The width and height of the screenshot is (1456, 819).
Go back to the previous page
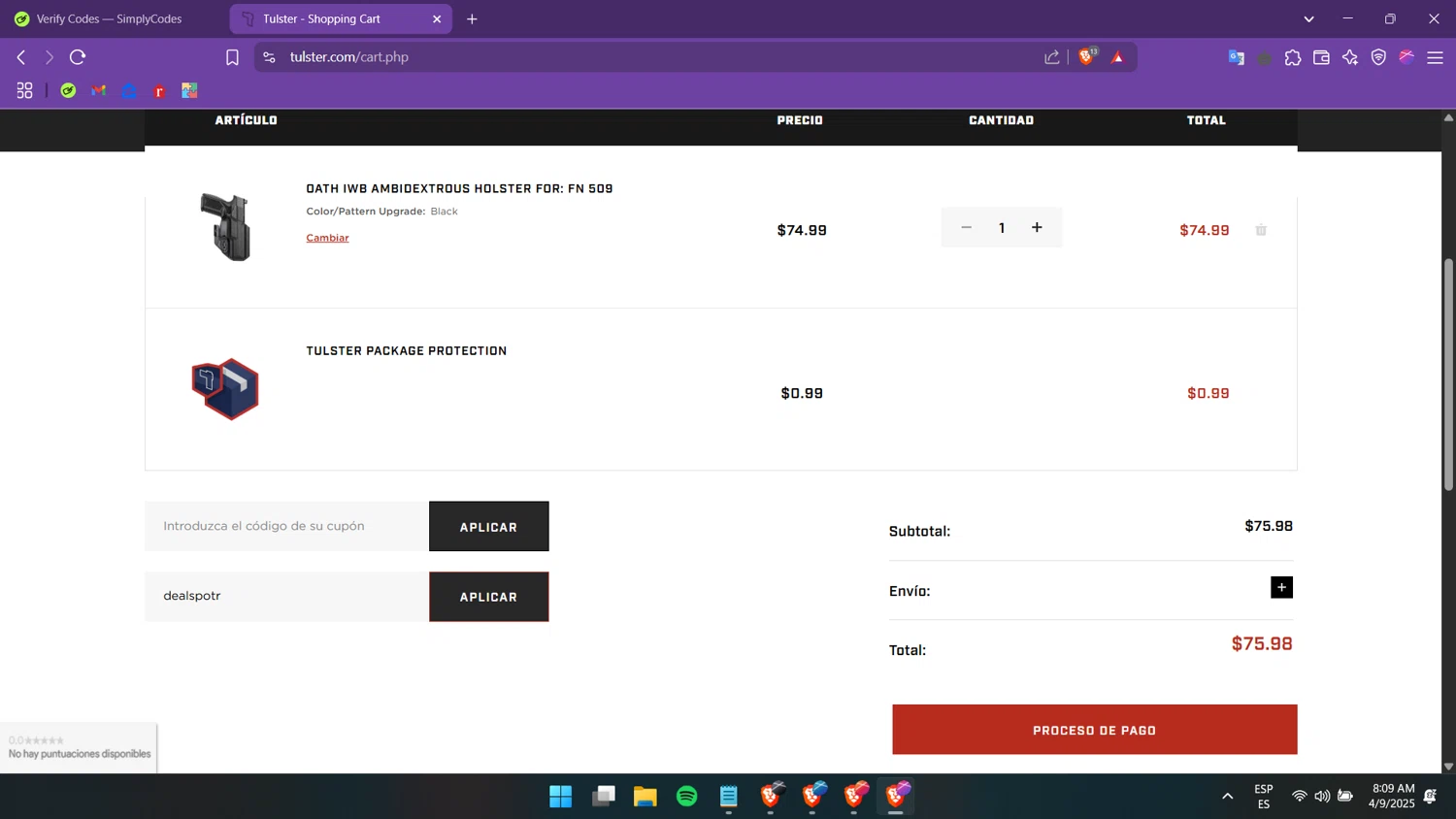point(21,57)
